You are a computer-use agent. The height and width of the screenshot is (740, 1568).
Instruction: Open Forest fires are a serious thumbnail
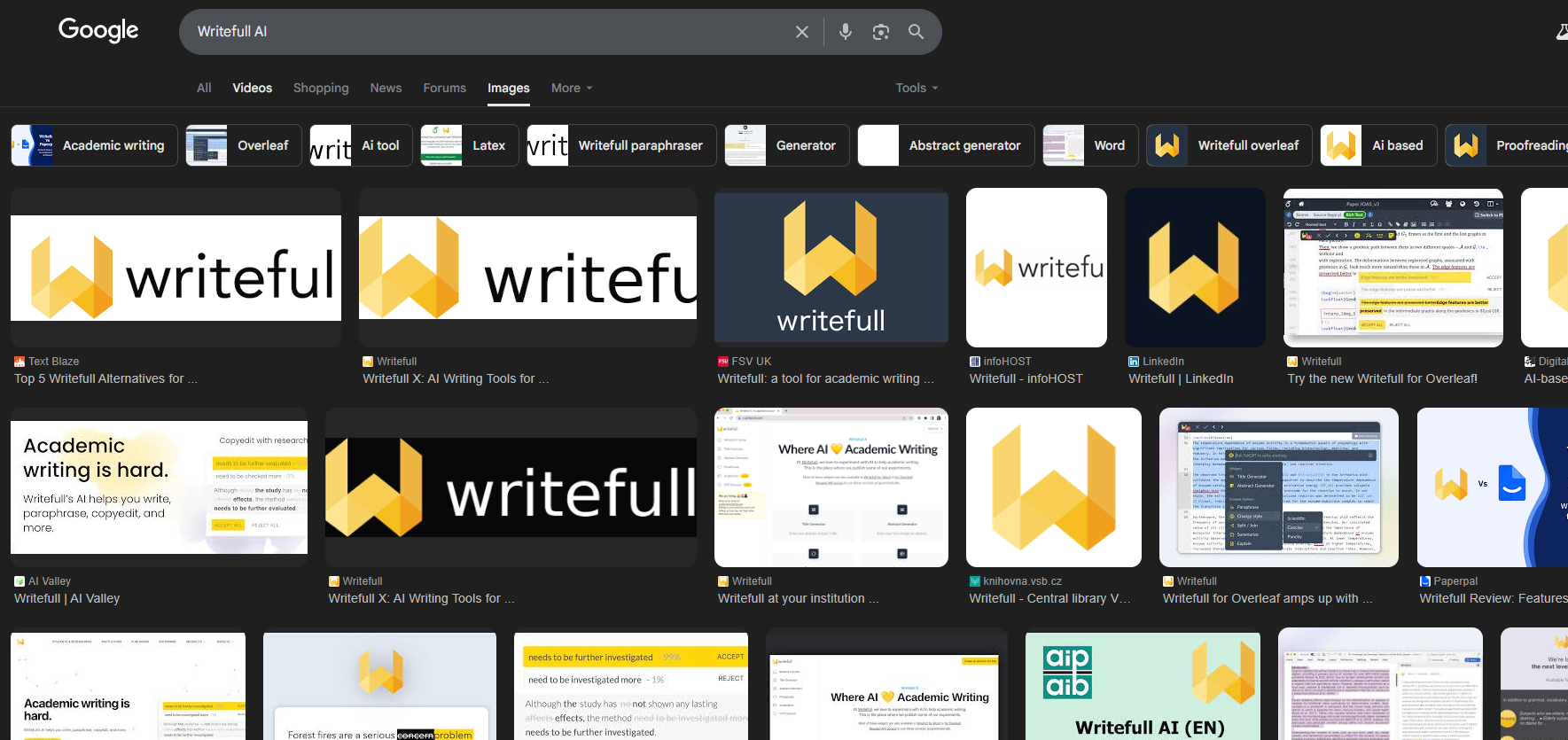(379, 684)
